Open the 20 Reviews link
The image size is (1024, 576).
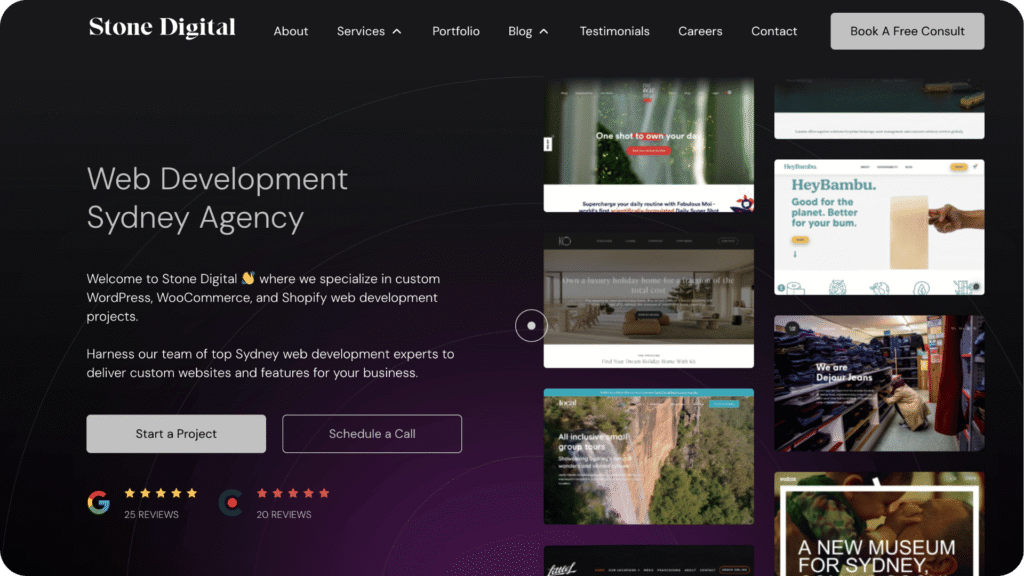[x=284, y=515]
